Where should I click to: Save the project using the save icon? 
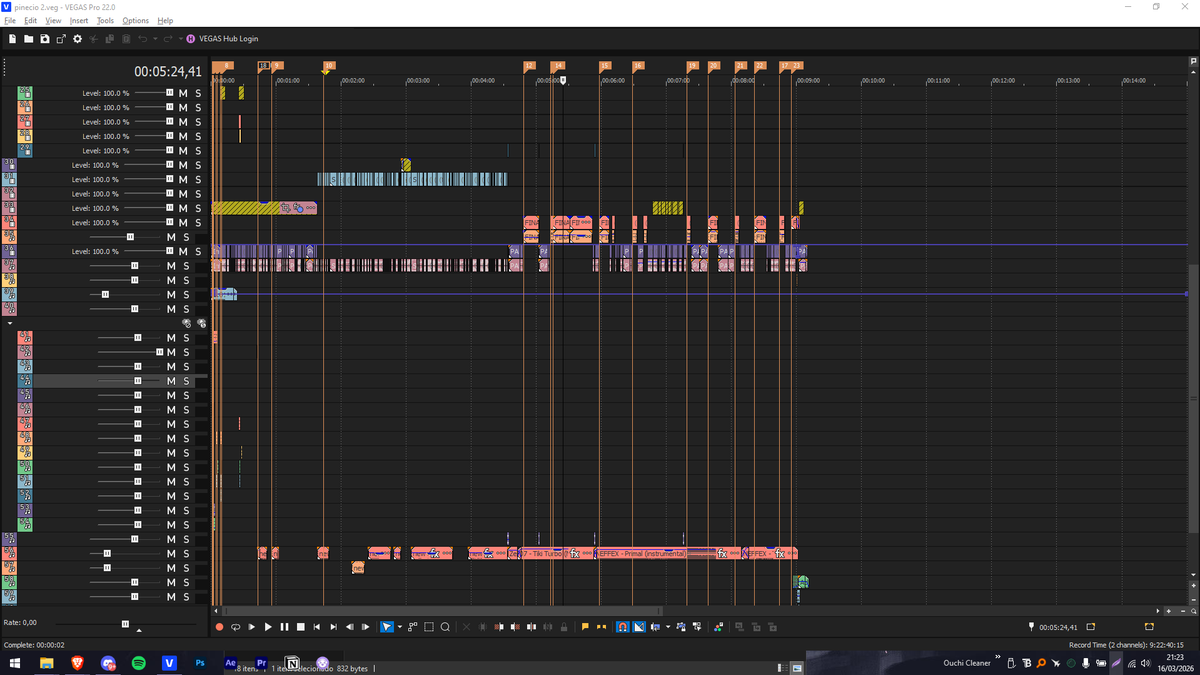click(x=44, y=39)
